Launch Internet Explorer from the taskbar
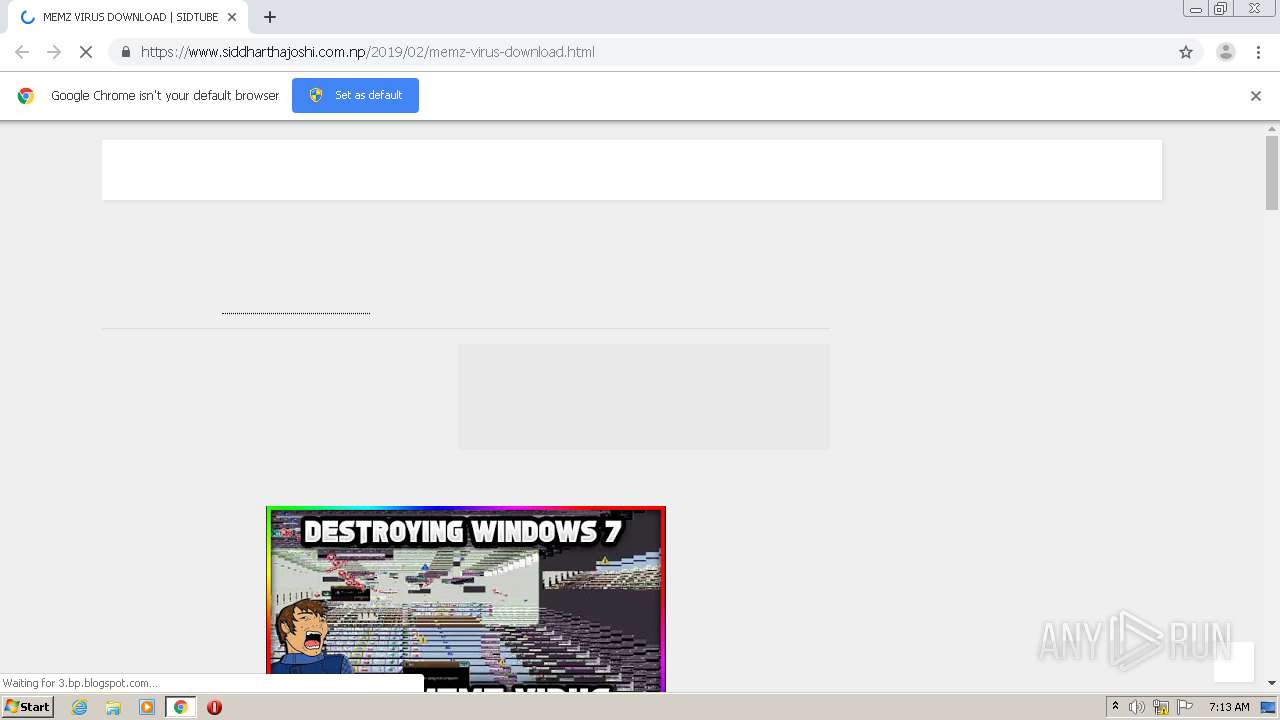The height and width of the screenshot is (720, 1280). (80, 707)
